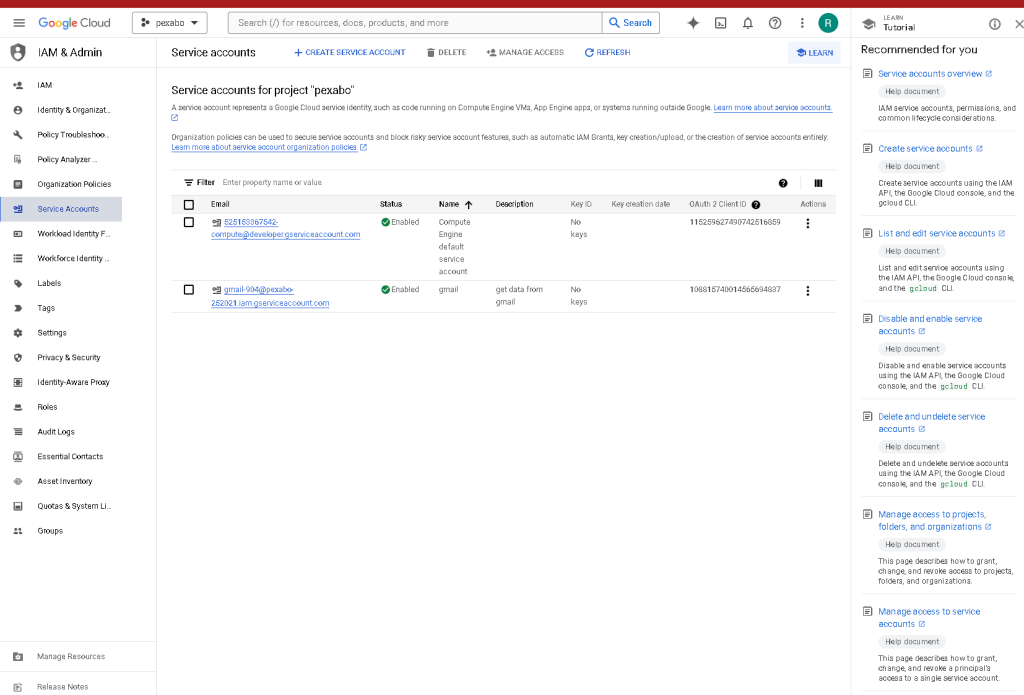The width and height of the screenshot is (1024, 695).
Task: Click the Manage Resources icon
Action: [18, 656]
